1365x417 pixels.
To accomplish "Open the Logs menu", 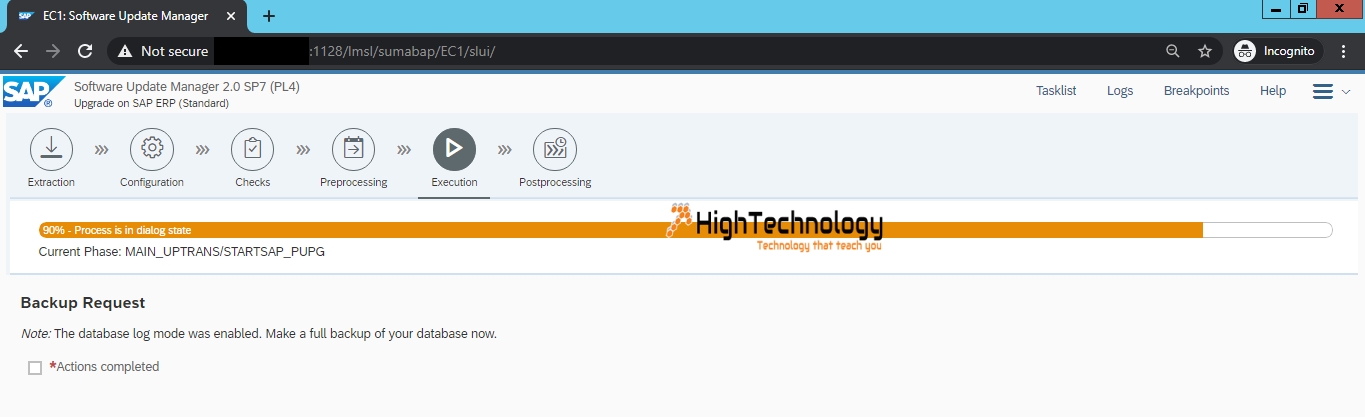I will [x=1120, y=91].
